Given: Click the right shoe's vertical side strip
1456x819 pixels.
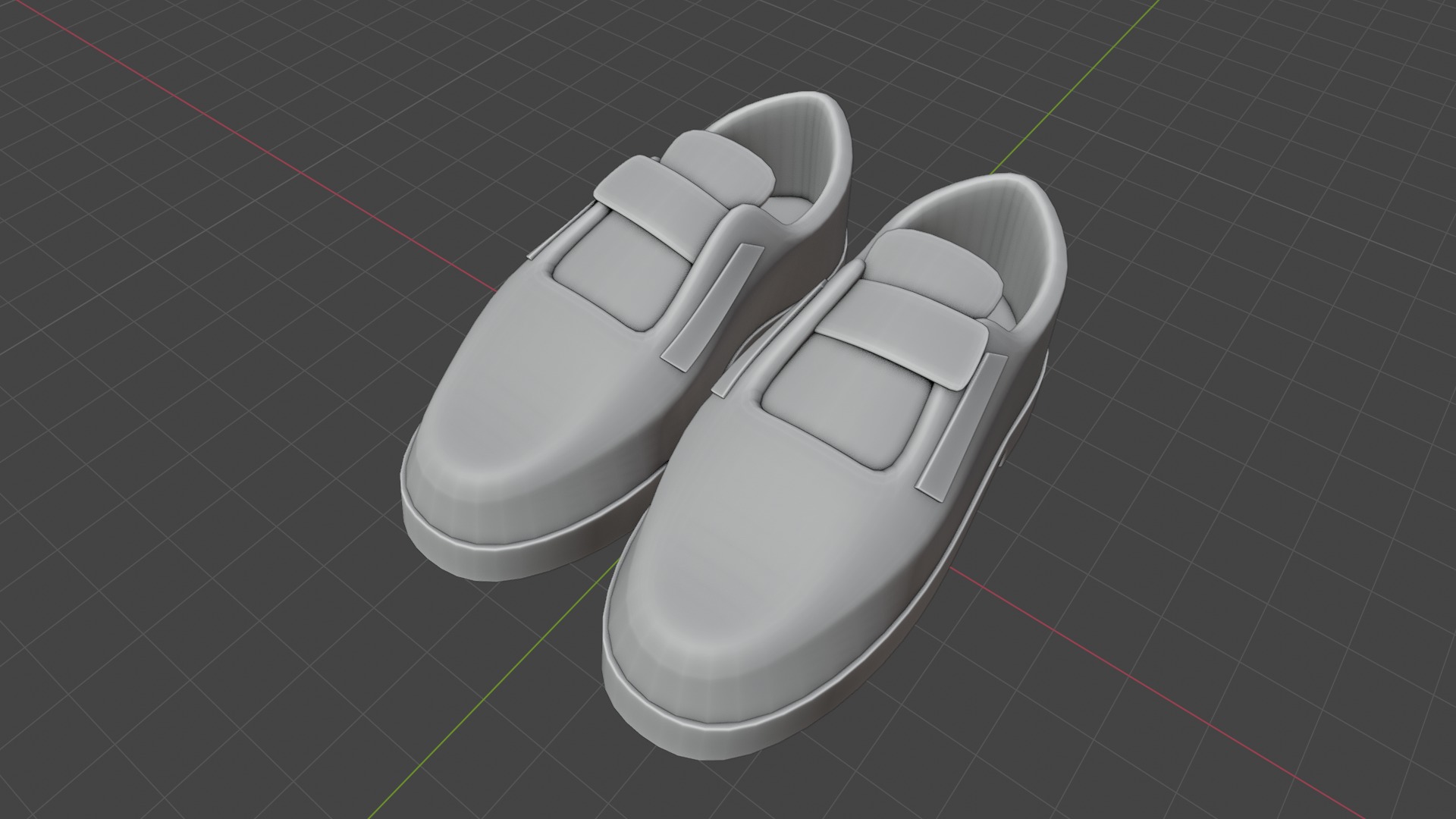Looking at the screenshot, I should point(963,426).
